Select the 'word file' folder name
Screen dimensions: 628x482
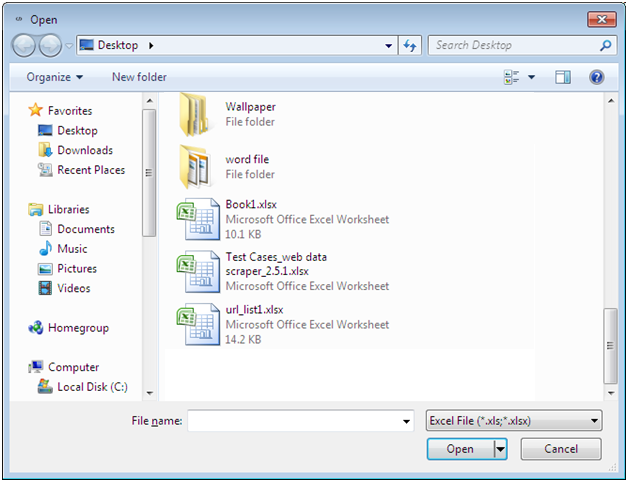(x=247, y=159)
